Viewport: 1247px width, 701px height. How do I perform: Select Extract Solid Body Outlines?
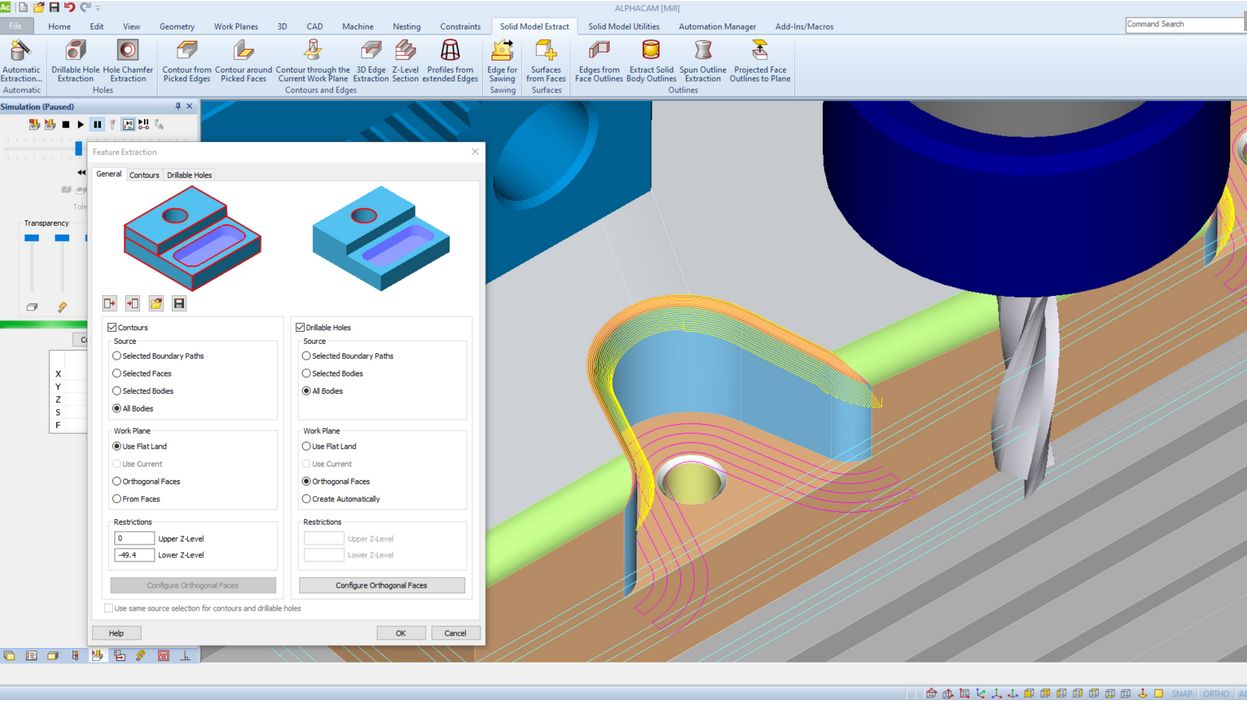click(651, 51)
